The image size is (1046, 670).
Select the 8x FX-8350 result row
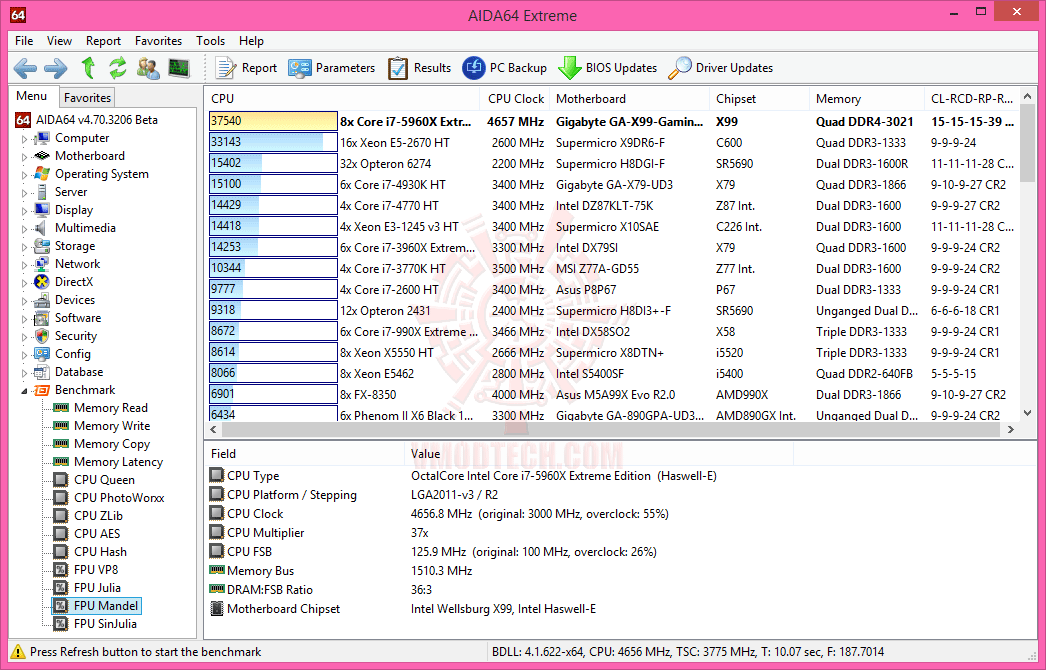(612, 395)
